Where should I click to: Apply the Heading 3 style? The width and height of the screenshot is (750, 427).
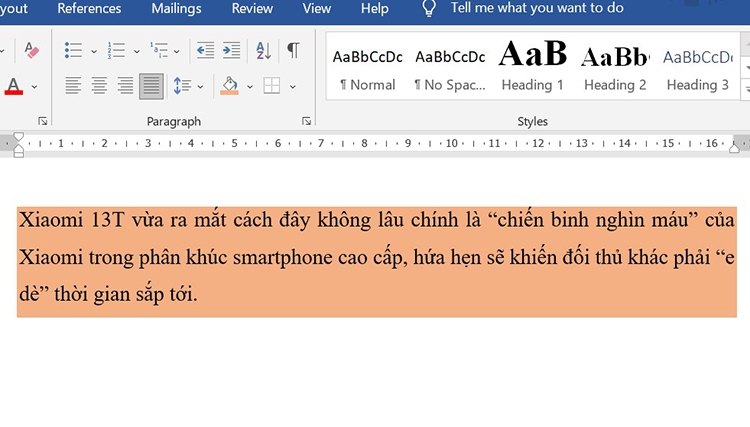coord(698,67)
